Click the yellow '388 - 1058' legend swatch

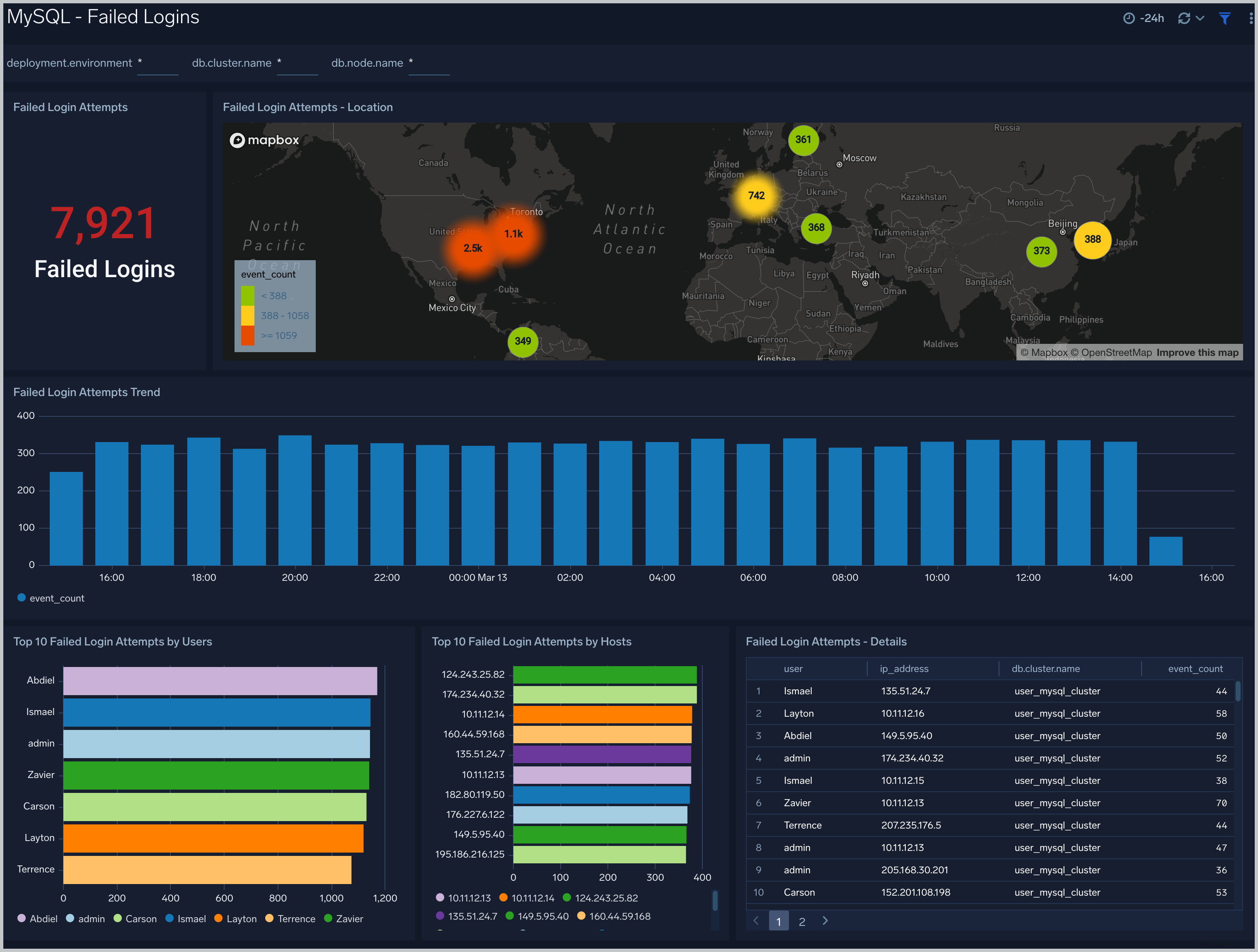[x=247, y=316]
